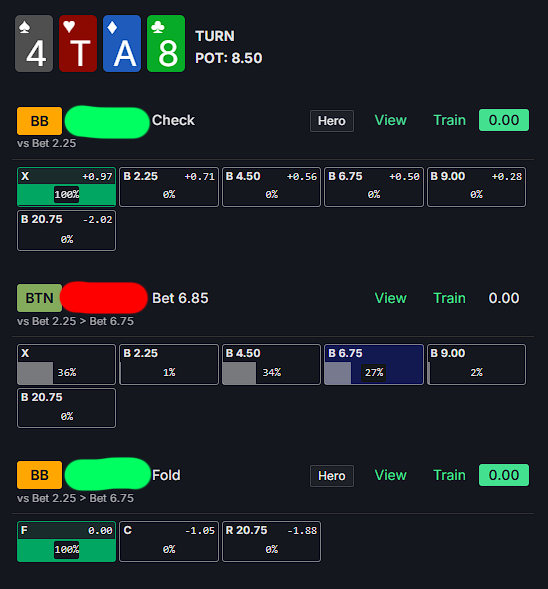
Task: Click the BB position badge beside Fold
Action: click(39, 475)
